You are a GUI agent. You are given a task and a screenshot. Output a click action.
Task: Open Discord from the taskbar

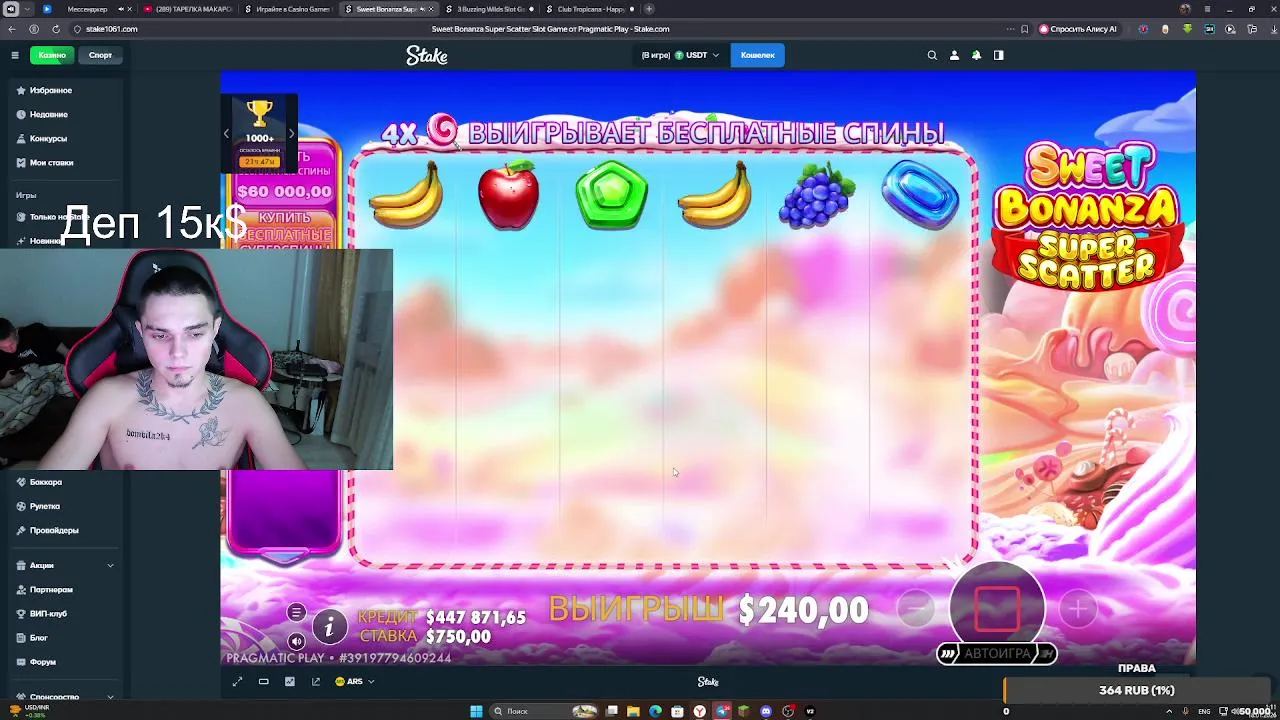(766, 711)
